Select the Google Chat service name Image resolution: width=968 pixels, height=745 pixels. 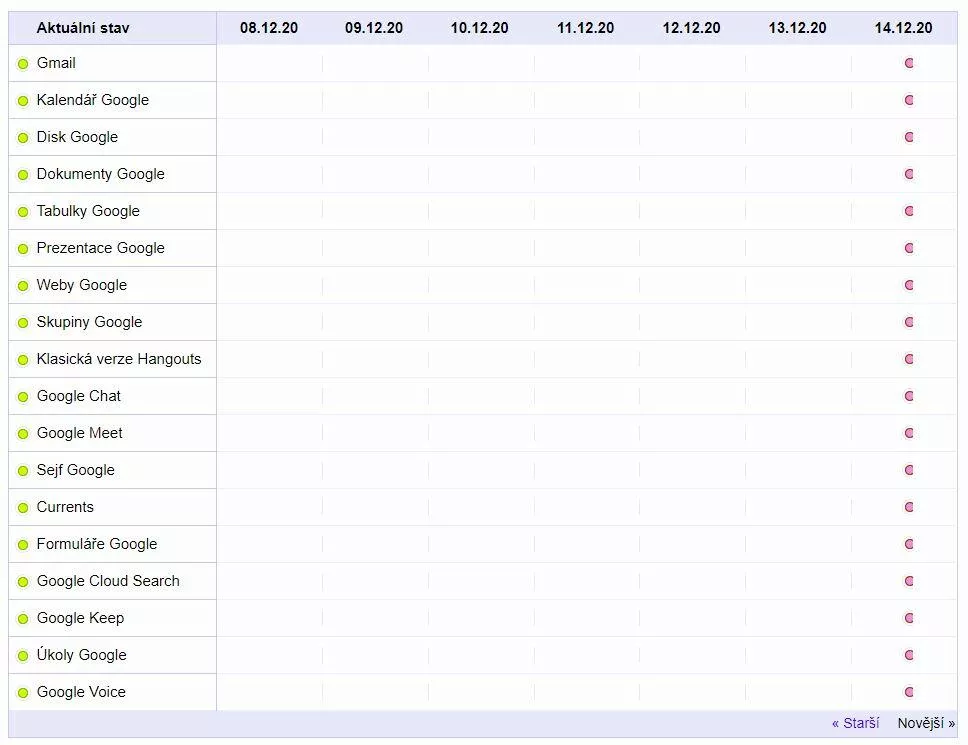tap(79, 396)
